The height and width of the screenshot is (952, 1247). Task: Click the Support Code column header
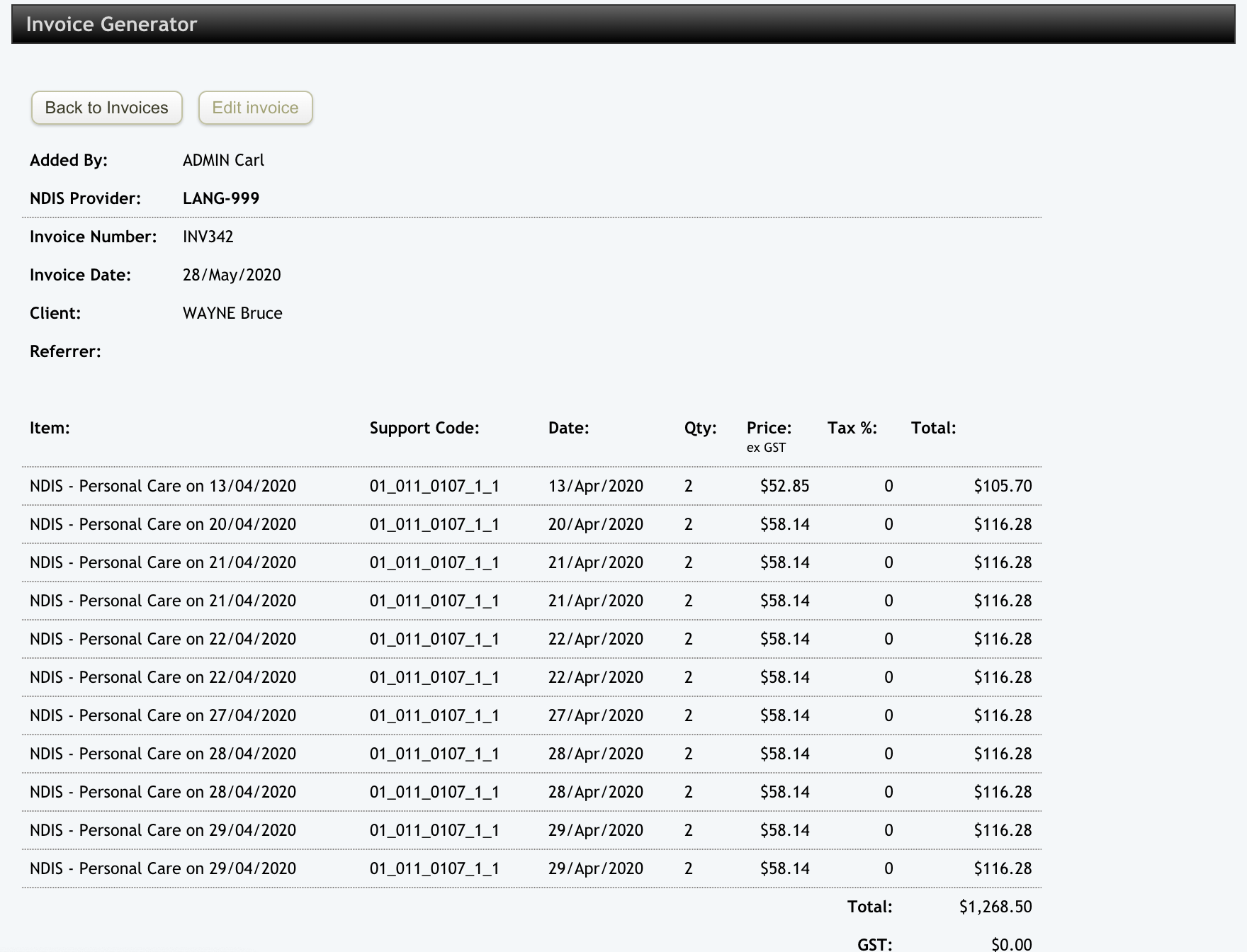click(424, 428)
